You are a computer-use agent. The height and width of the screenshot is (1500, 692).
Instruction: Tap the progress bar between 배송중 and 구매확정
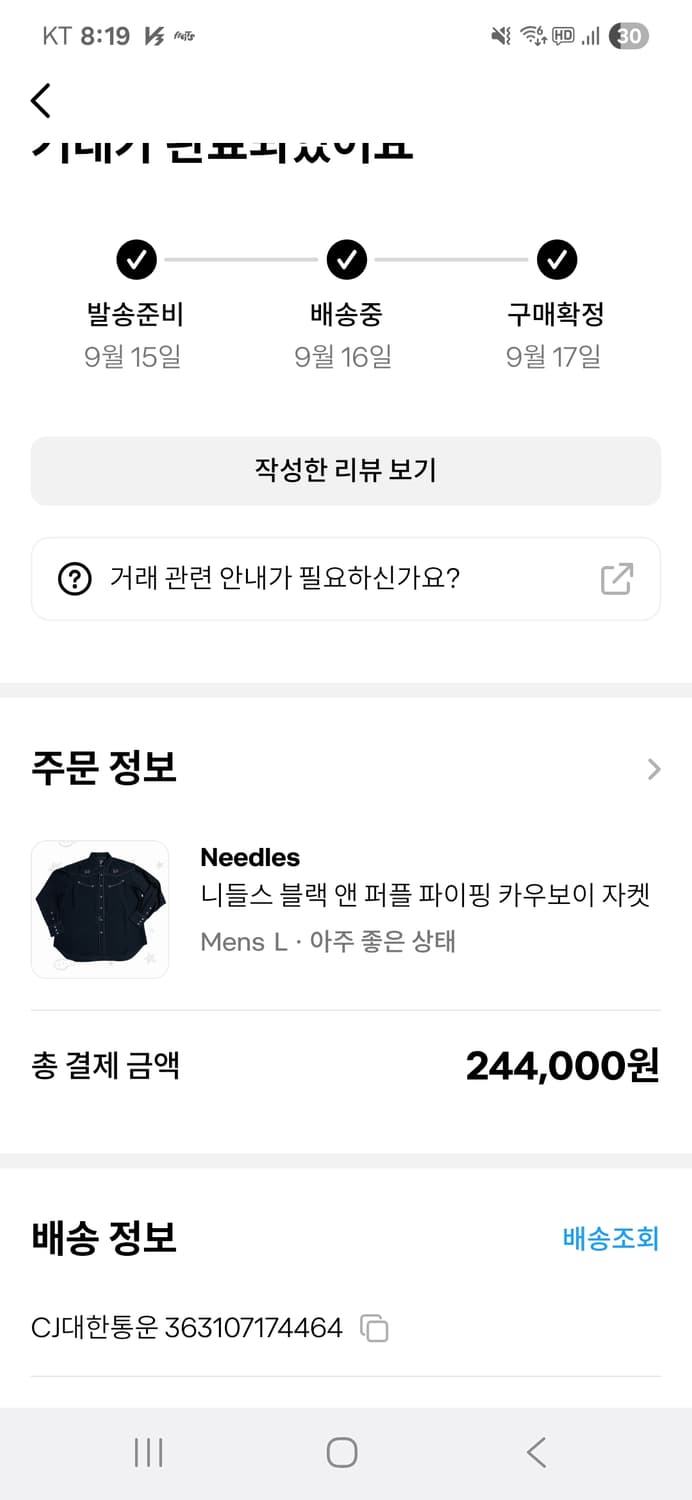(x=452, y=259)
